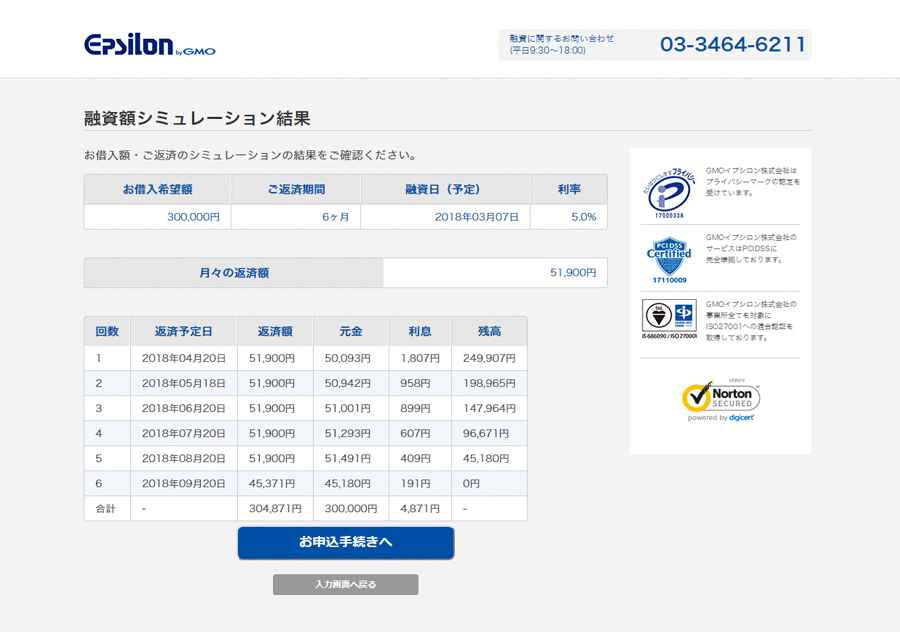The image size is (900, 632).
Task: Click the ISO 27001 certification badge
Action: tap(669, 319)
